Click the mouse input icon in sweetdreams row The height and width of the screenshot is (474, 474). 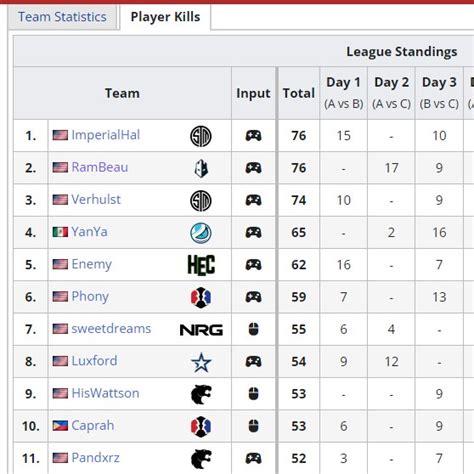tap(254, 329)
